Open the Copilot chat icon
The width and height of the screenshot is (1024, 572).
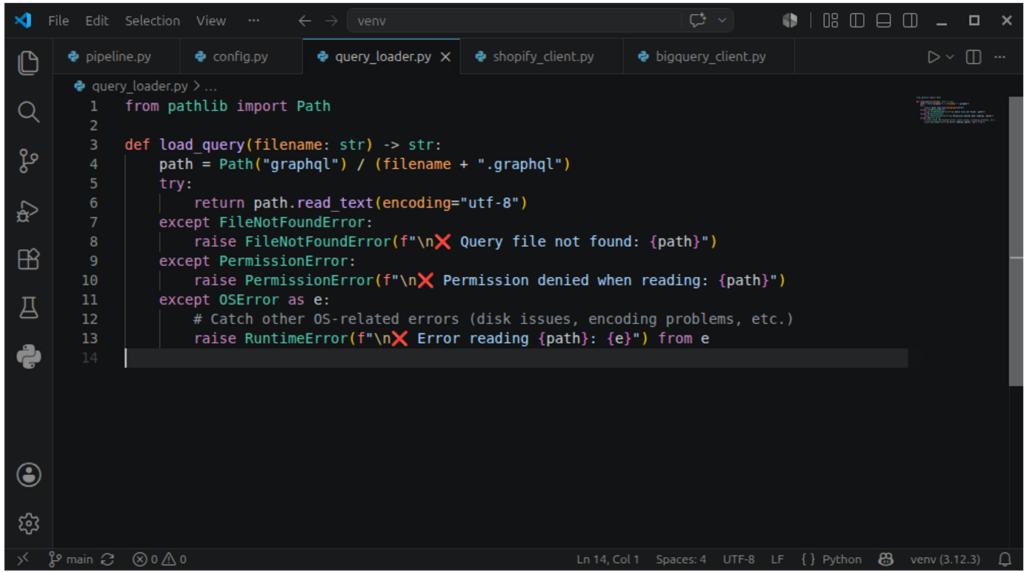point(697,20)
